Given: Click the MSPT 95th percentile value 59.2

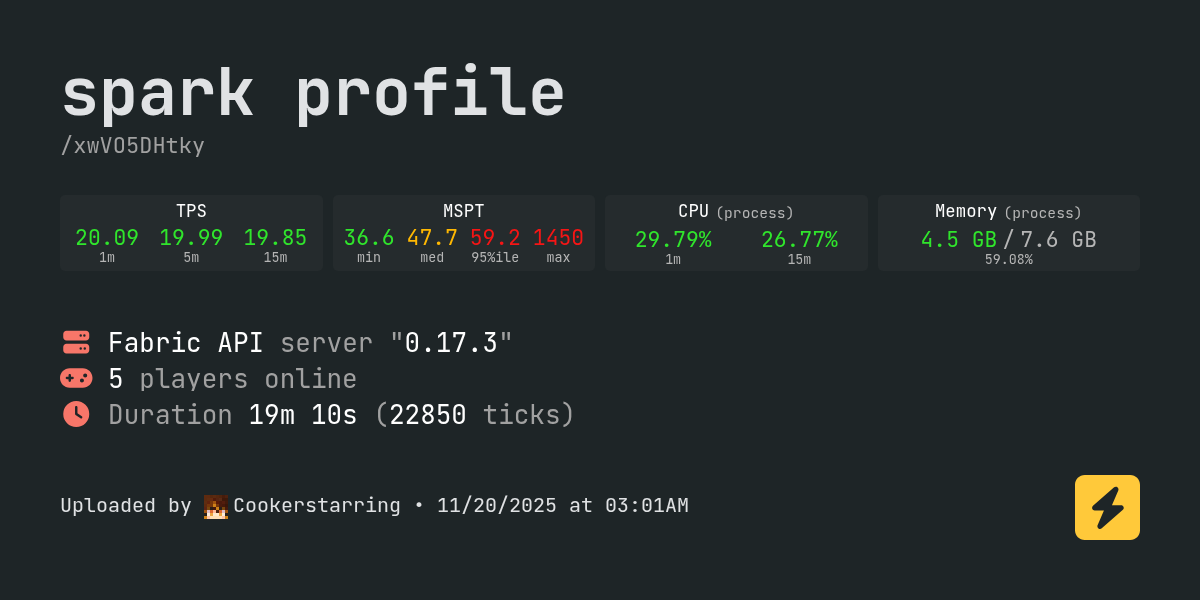Looking at the screenshot, I should click(495, 238).
